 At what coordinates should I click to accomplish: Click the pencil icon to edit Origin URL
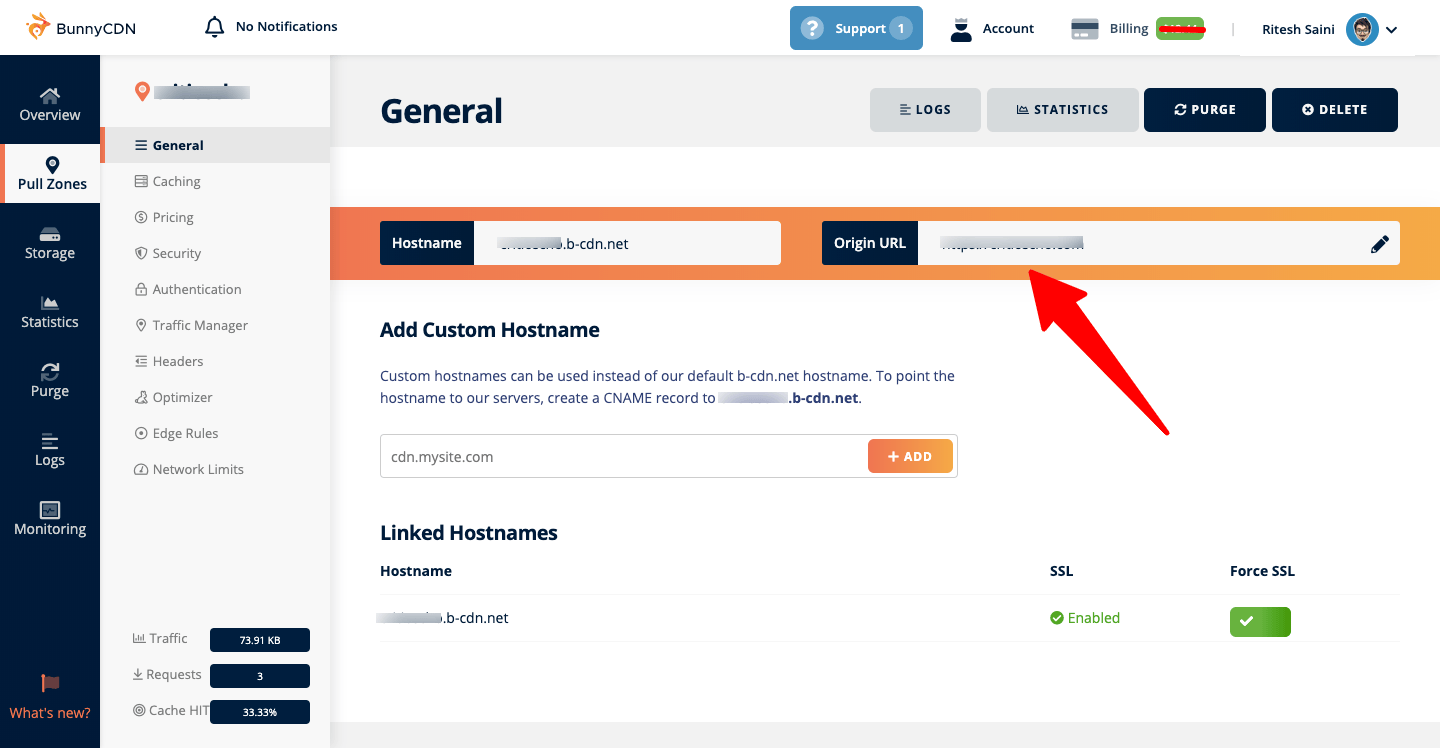click(x=1380, y=244)
